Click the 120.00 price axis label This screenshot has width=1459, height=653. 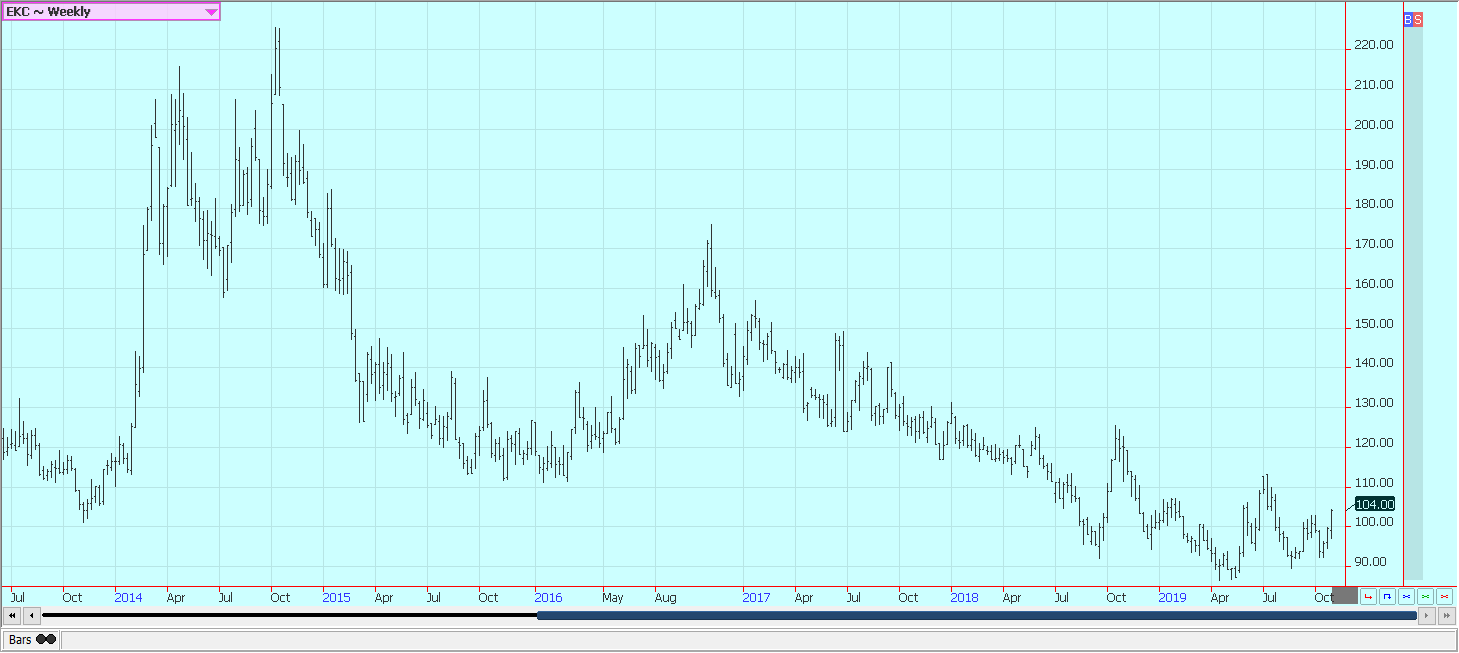[1374, 443]
